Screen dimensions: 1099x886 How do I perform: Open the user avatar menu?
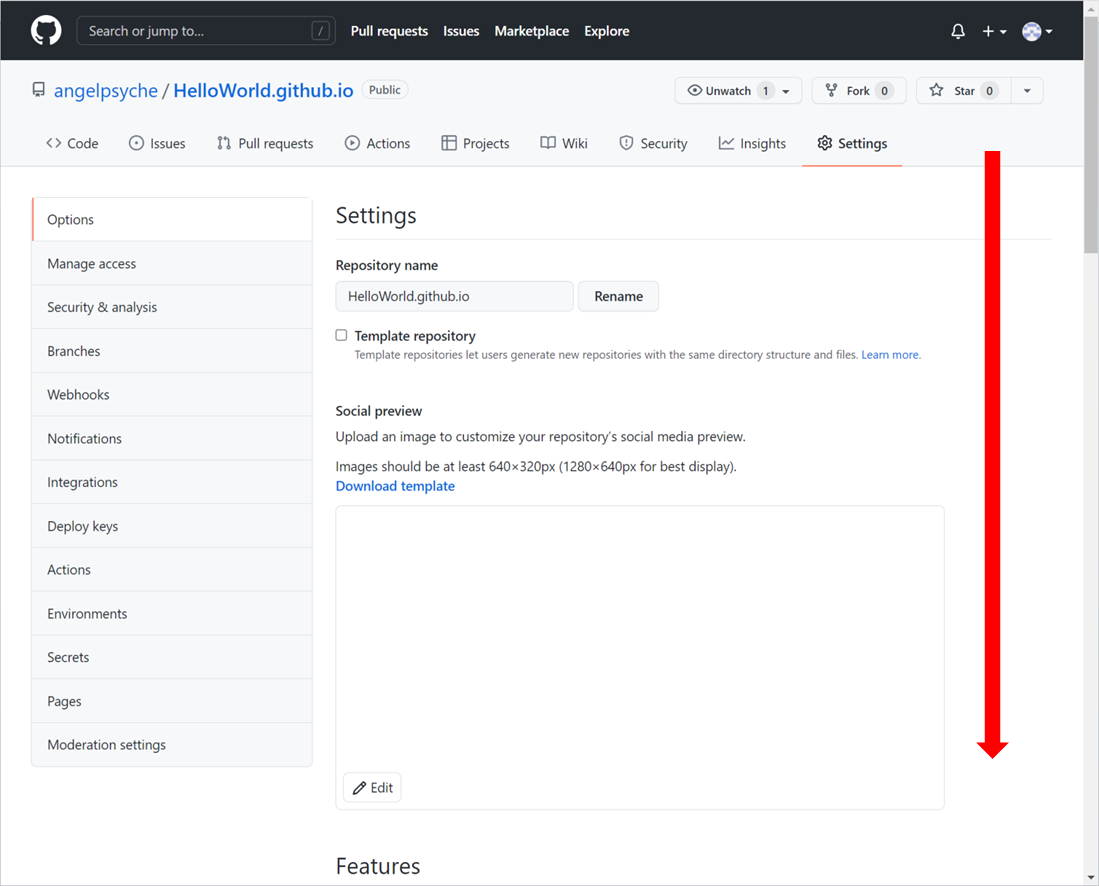click(1037, 31)
